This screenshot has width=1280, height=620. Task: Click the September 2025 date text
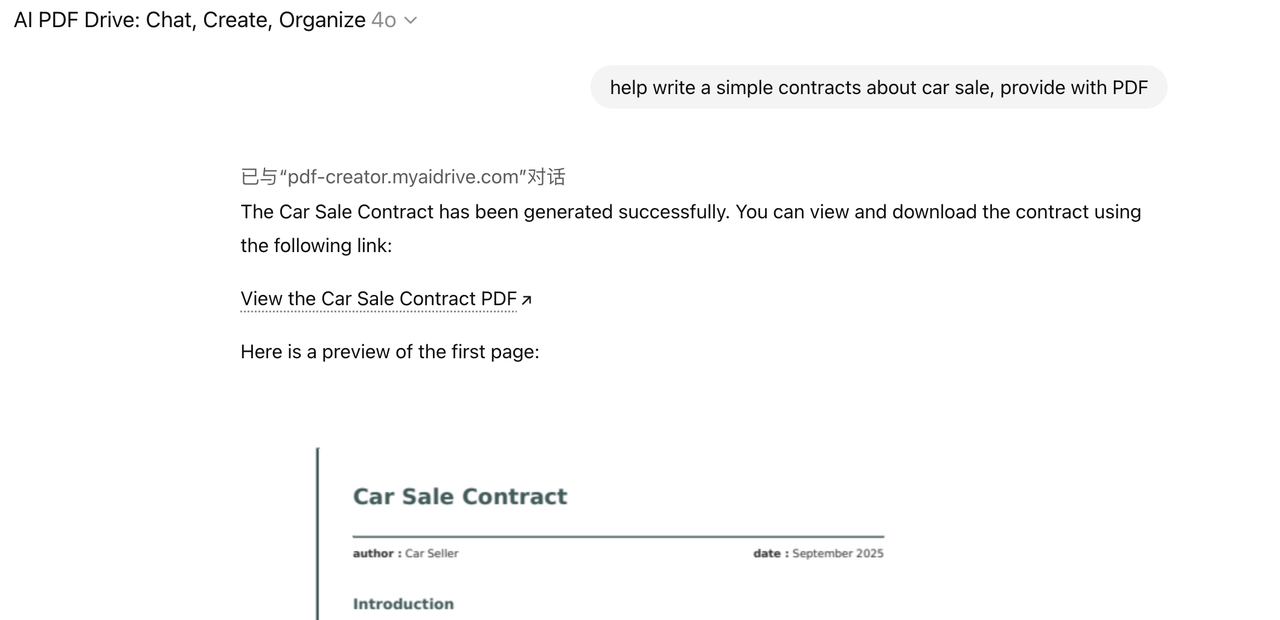click(838, 553)
